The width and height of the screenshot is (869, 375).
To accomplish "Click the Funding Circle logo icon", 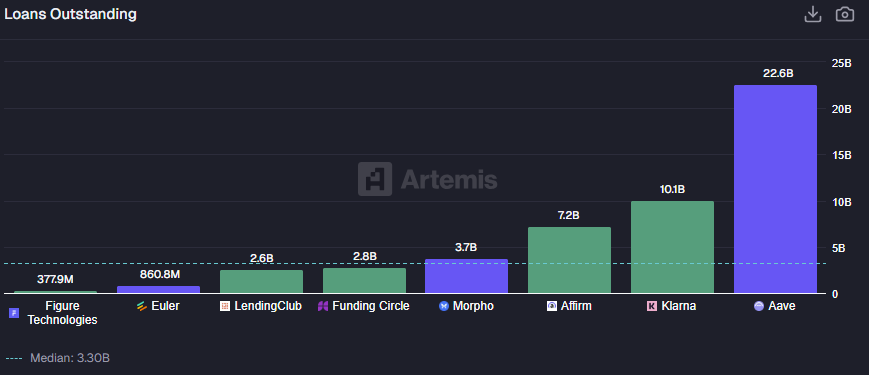I will (x=323, y=306).
